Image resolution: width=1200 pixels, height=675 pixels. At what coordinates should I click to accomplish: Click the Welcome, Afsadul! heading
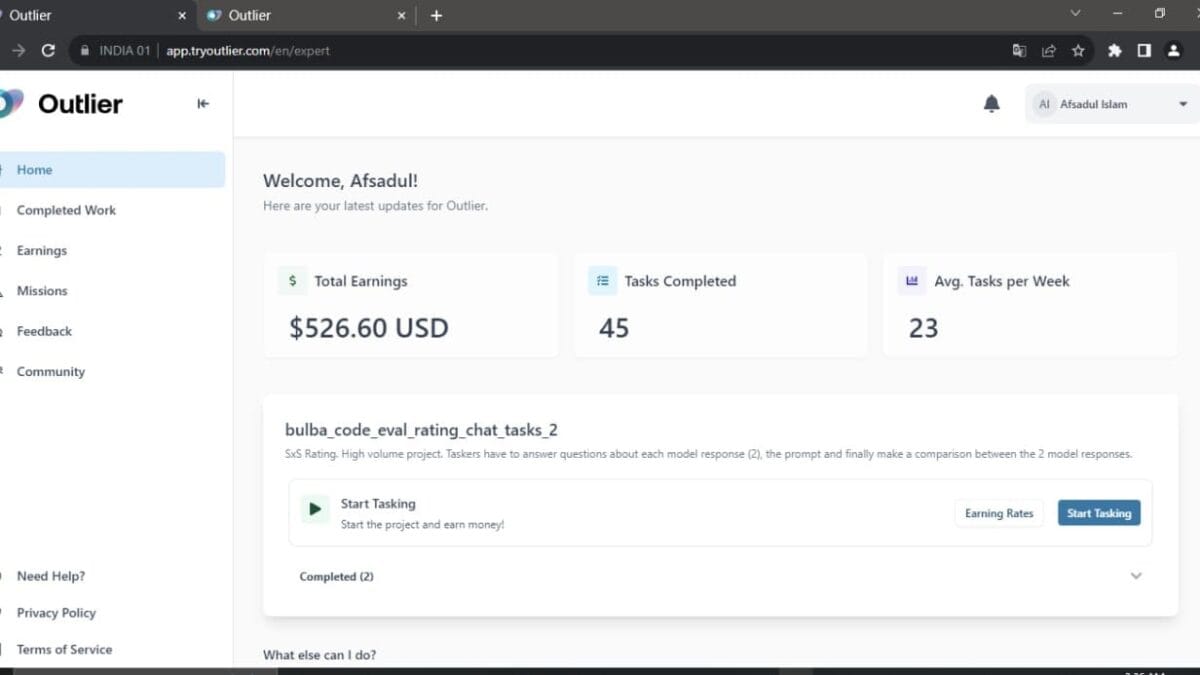(x=340, y=181)
